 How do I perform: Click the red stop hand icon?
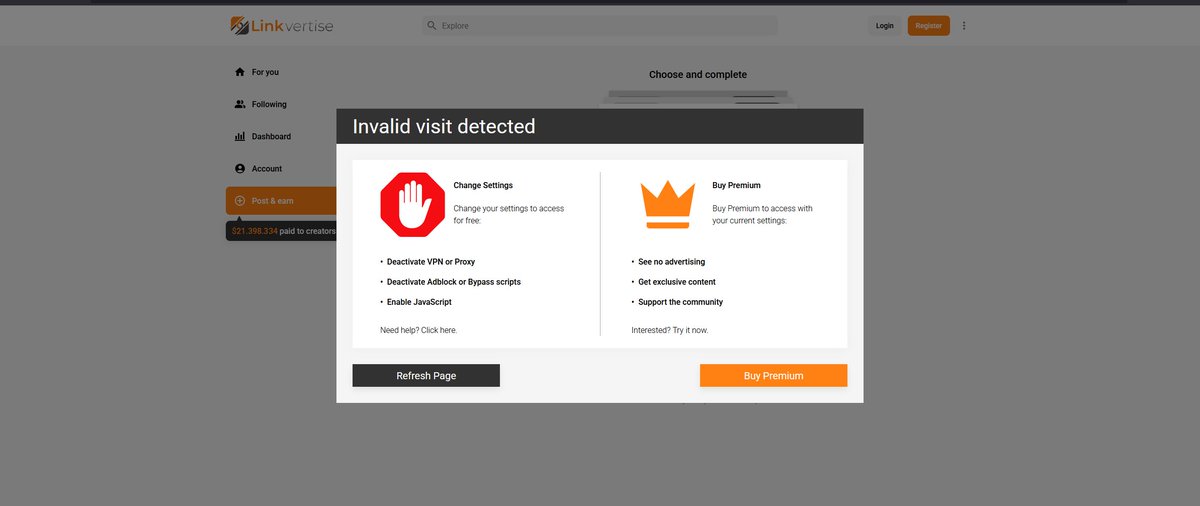412,205
